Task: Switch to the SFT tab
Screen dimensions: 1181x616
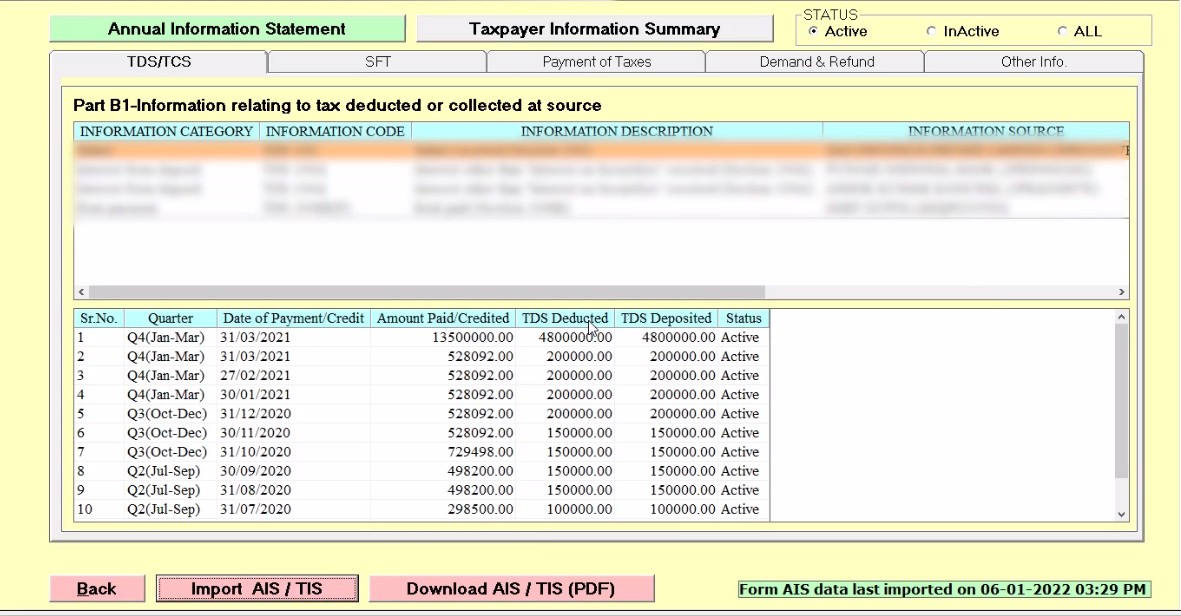Action: click(377, 62)
